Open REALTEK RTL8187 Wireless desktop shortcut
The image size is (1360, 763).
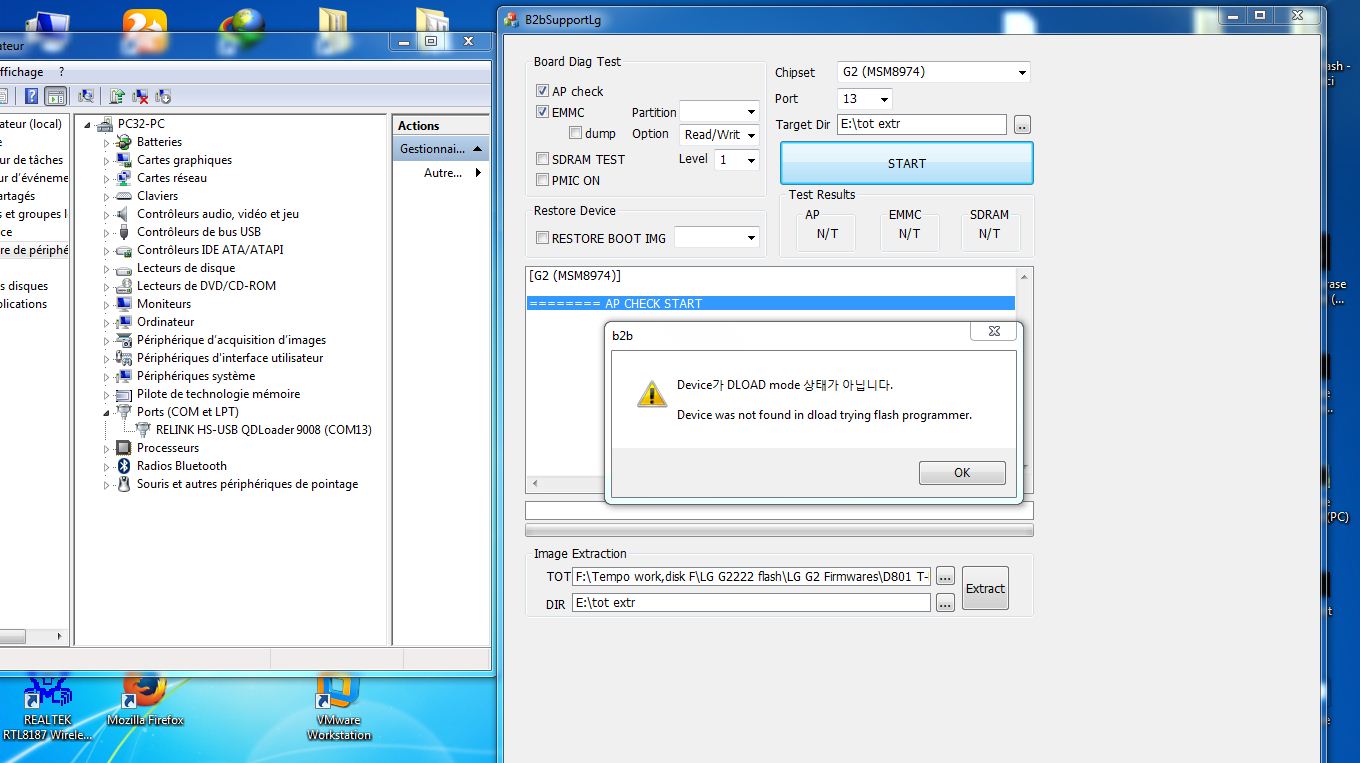point(47,707)
